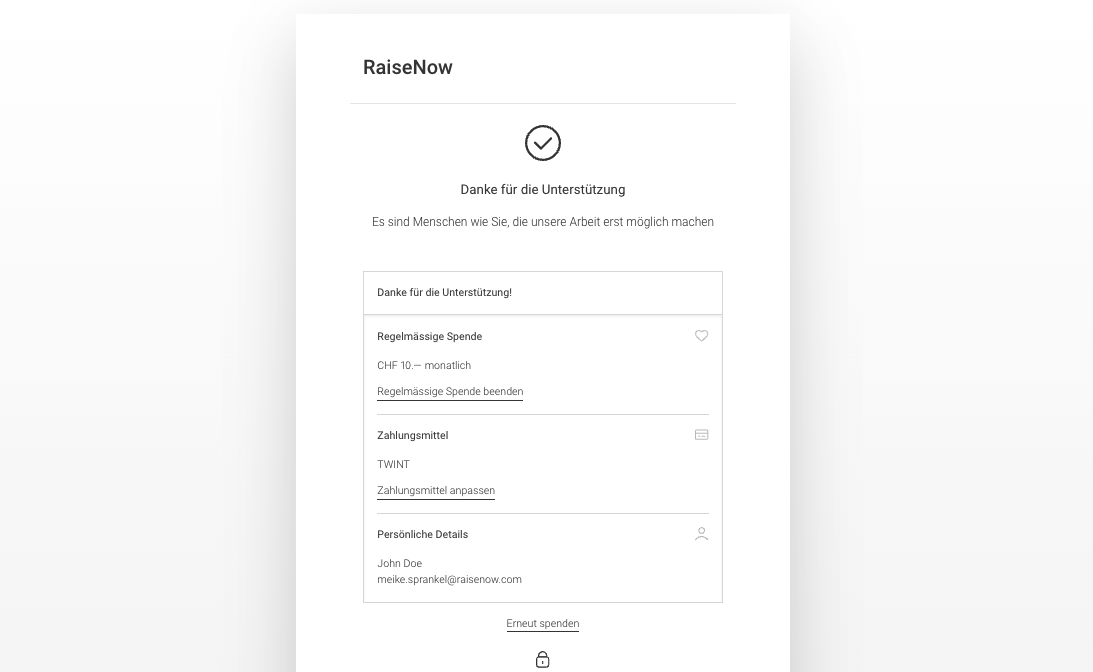Click the heart icon beside Regelmässige Spende
1093x672 pixels.
point(701,335)
